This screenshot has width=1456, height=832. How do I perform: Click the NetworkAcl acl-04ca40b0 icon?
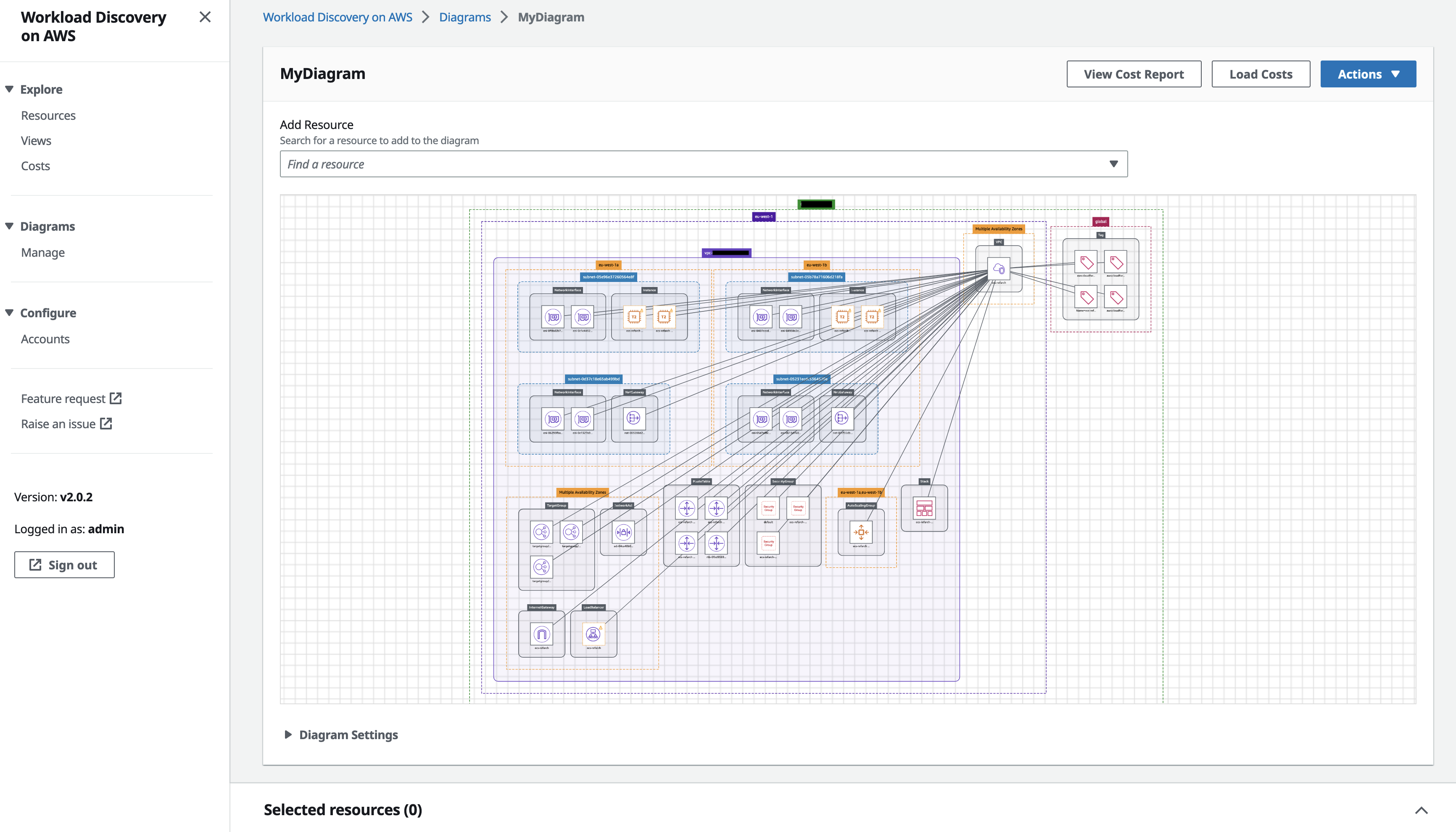pyautogui.click(x=623, y=532)
